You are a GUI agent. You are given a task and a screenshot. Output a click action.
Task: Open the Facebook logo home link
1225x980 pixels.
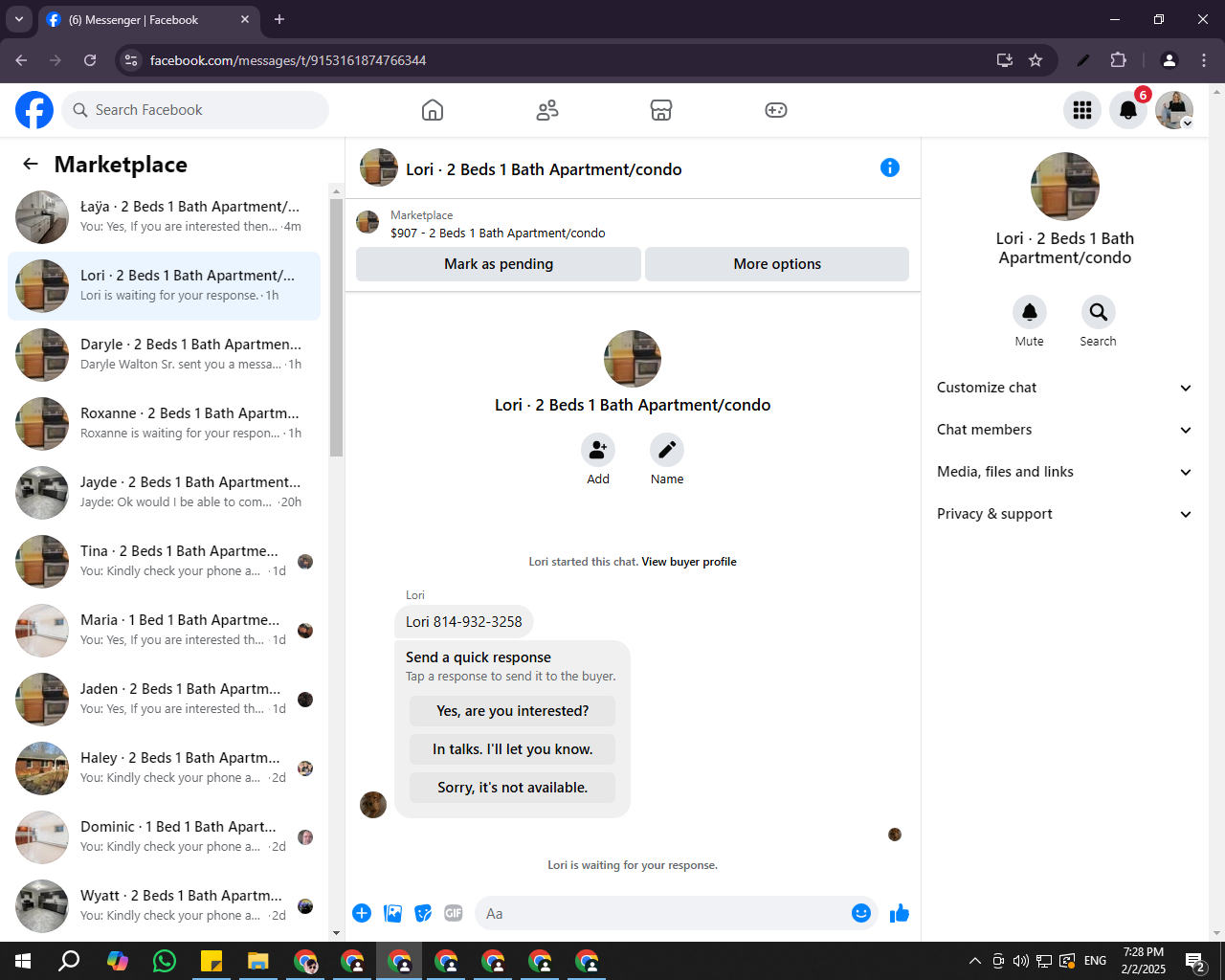pyautogui.click(x=34, y=110)
